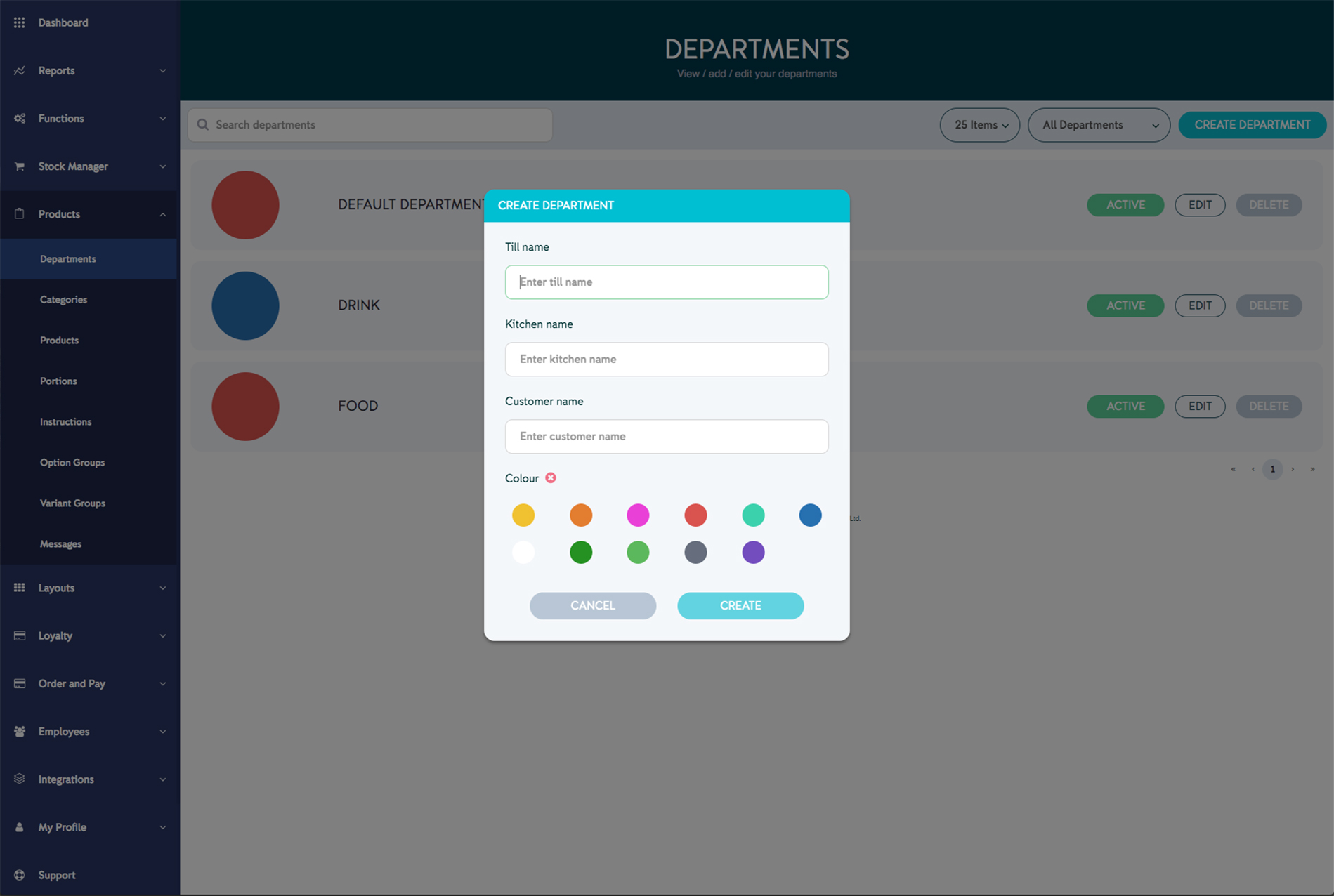Open the Products submenu item

tap(89, 341)
